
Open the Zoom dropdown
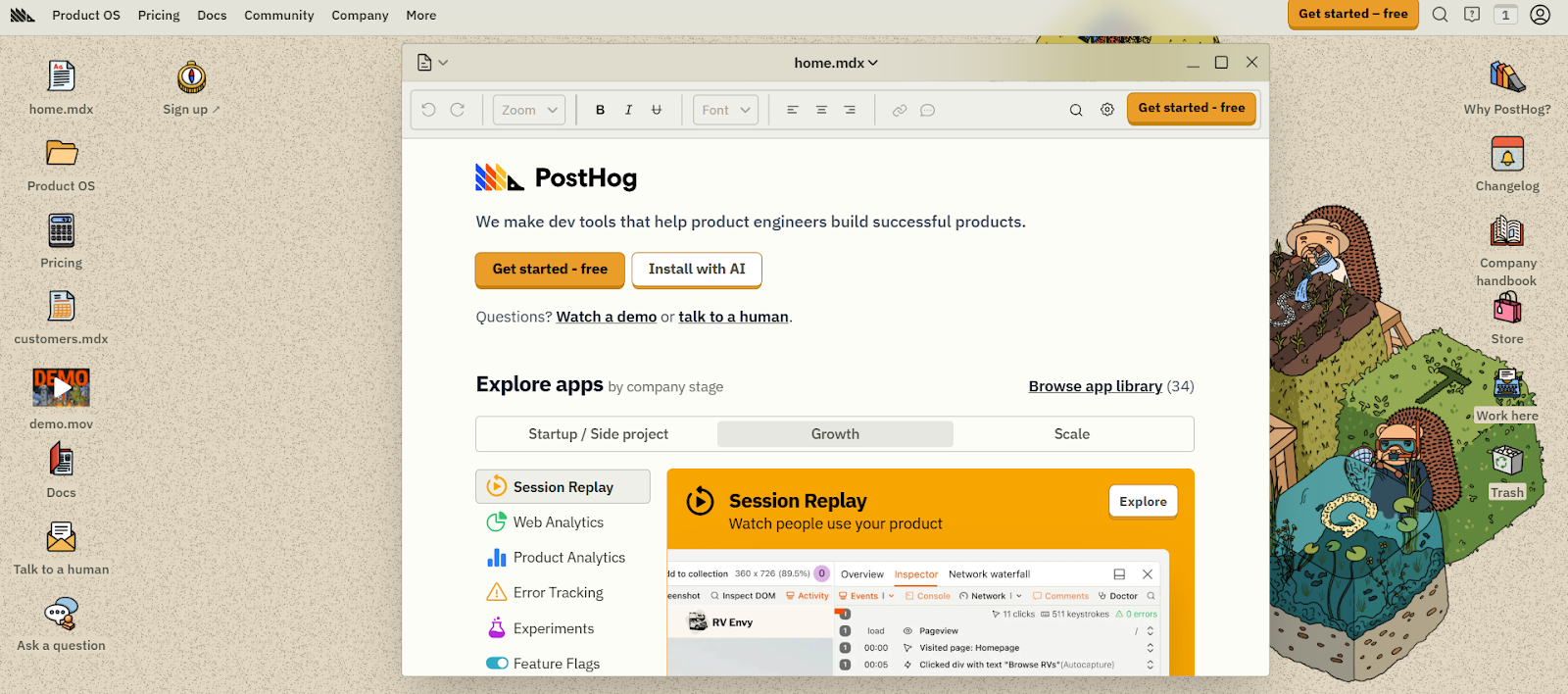(x=529, y=110)
